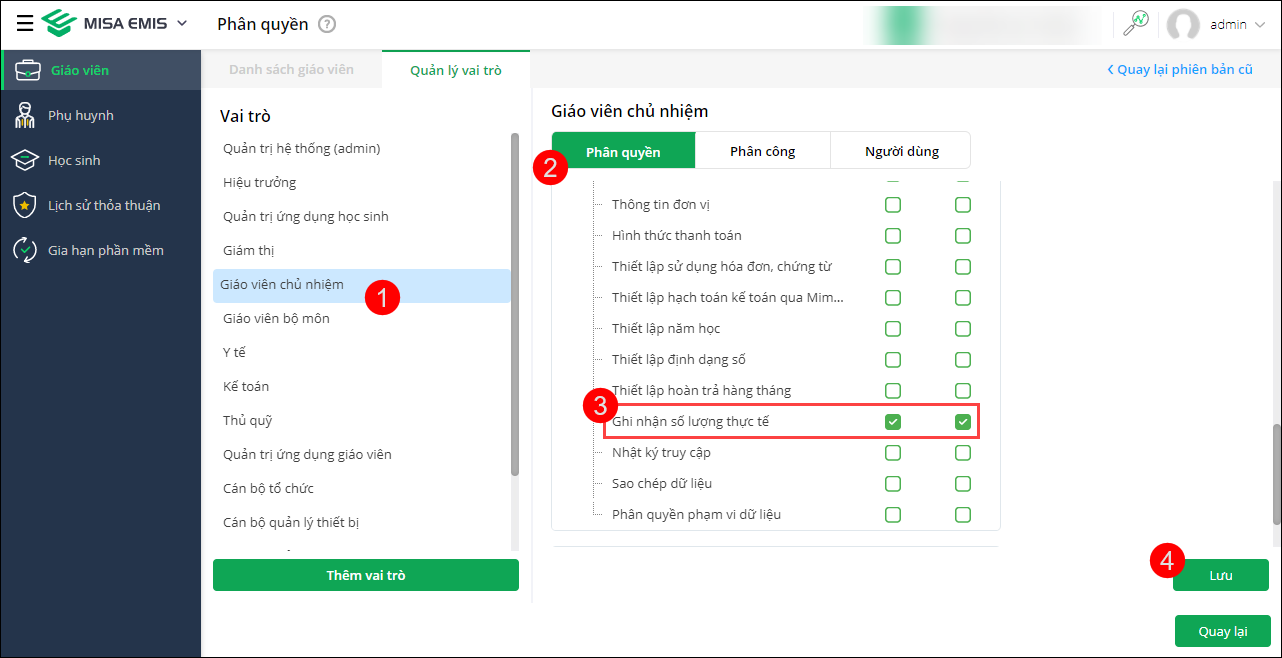Uncheck first checkbox for Ghi nhận số lượng thực tế

pos(893,422)
